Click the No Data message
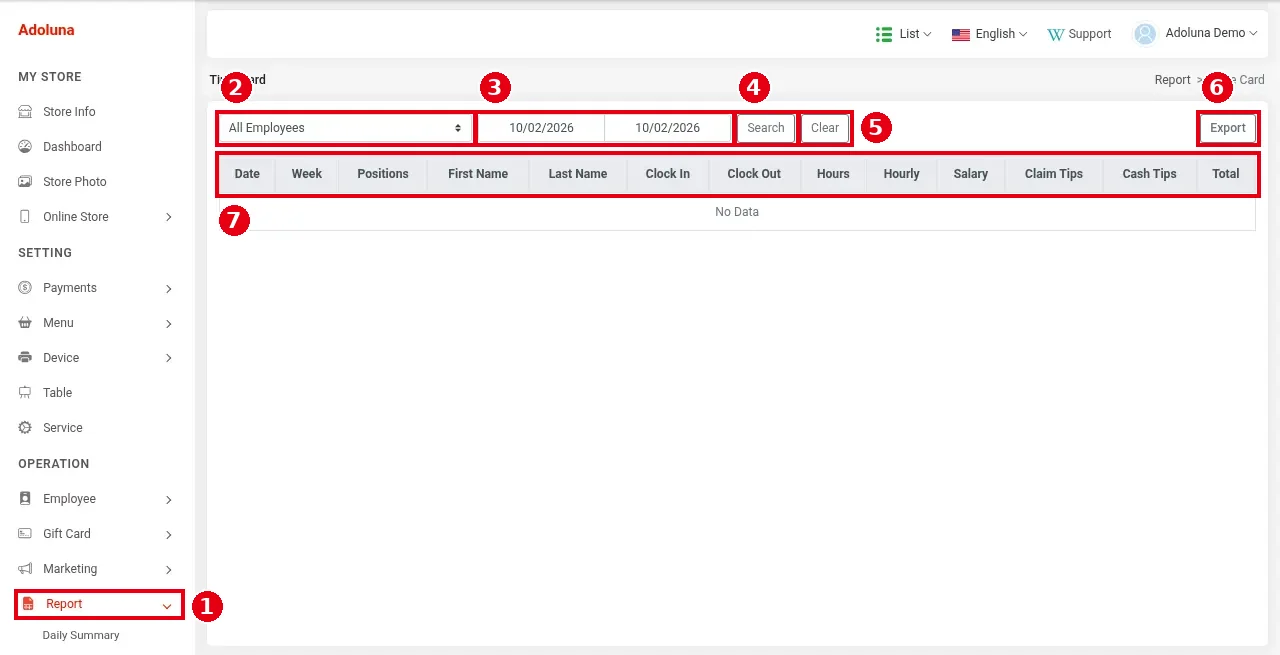 point(737,212)
